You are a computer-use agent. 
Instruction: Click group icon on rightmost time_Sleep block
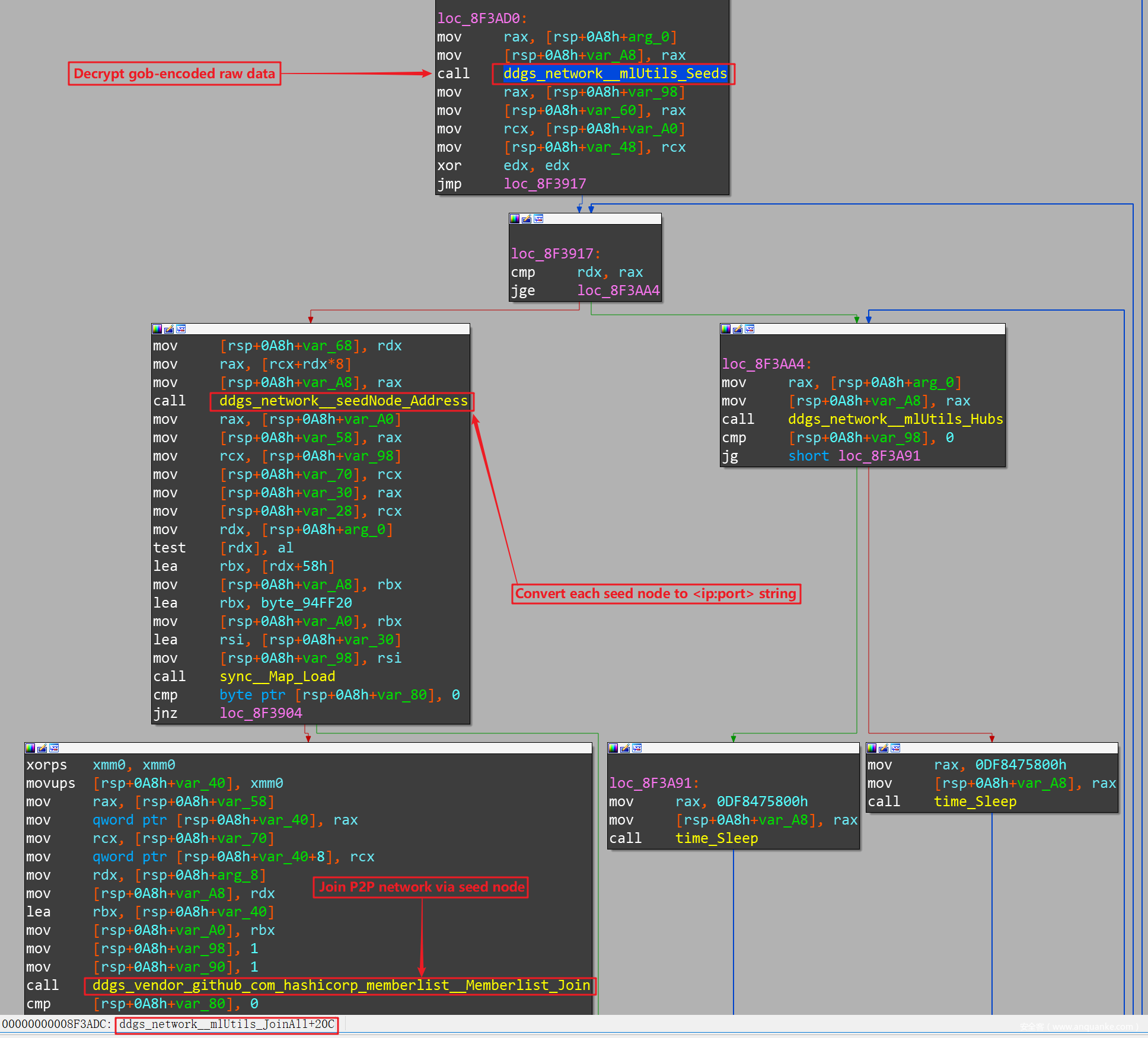[895, 748]
